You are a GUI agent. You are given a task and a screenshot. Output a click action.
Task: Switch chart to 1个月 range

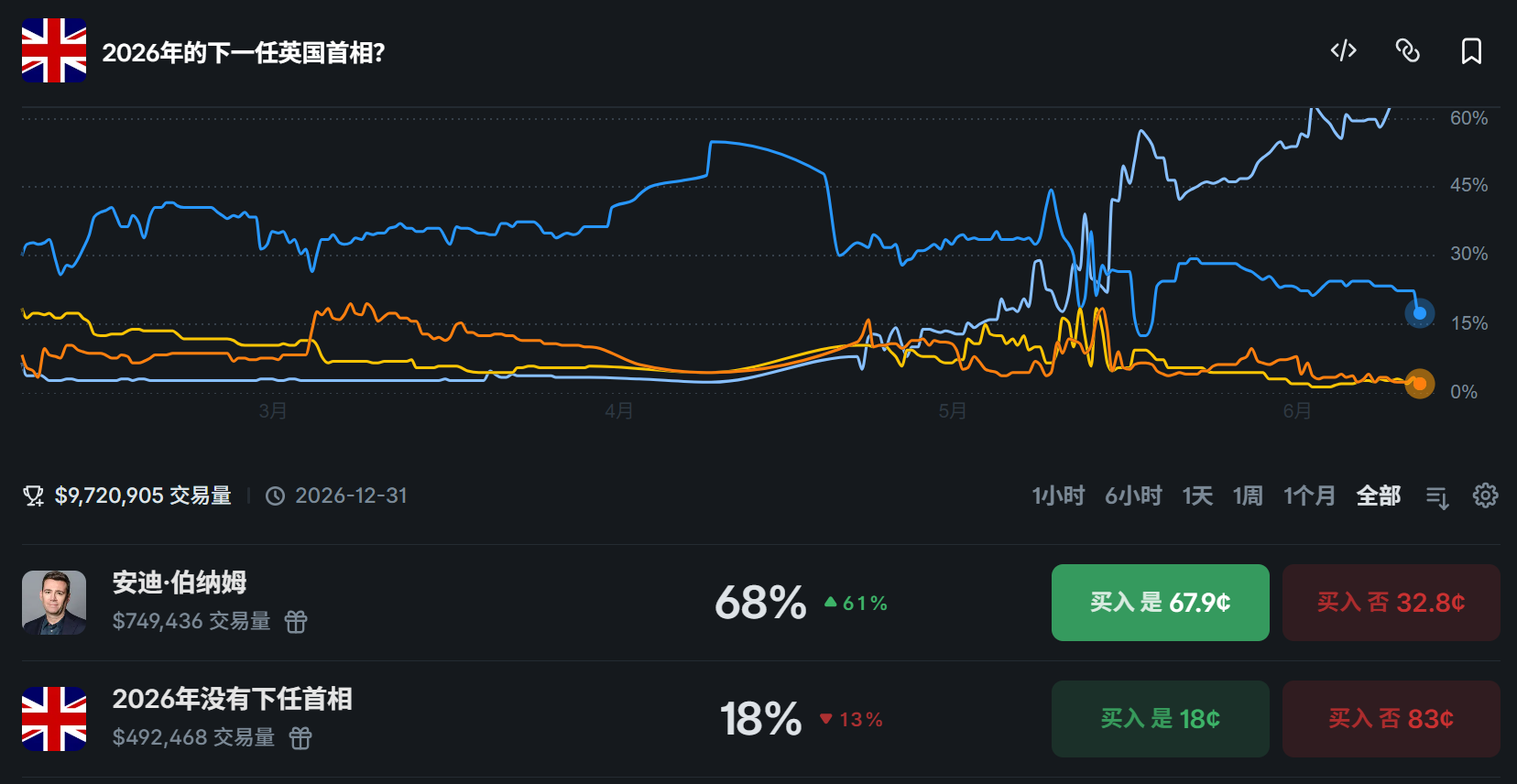pyautogui.click(x=1309, y=495)
